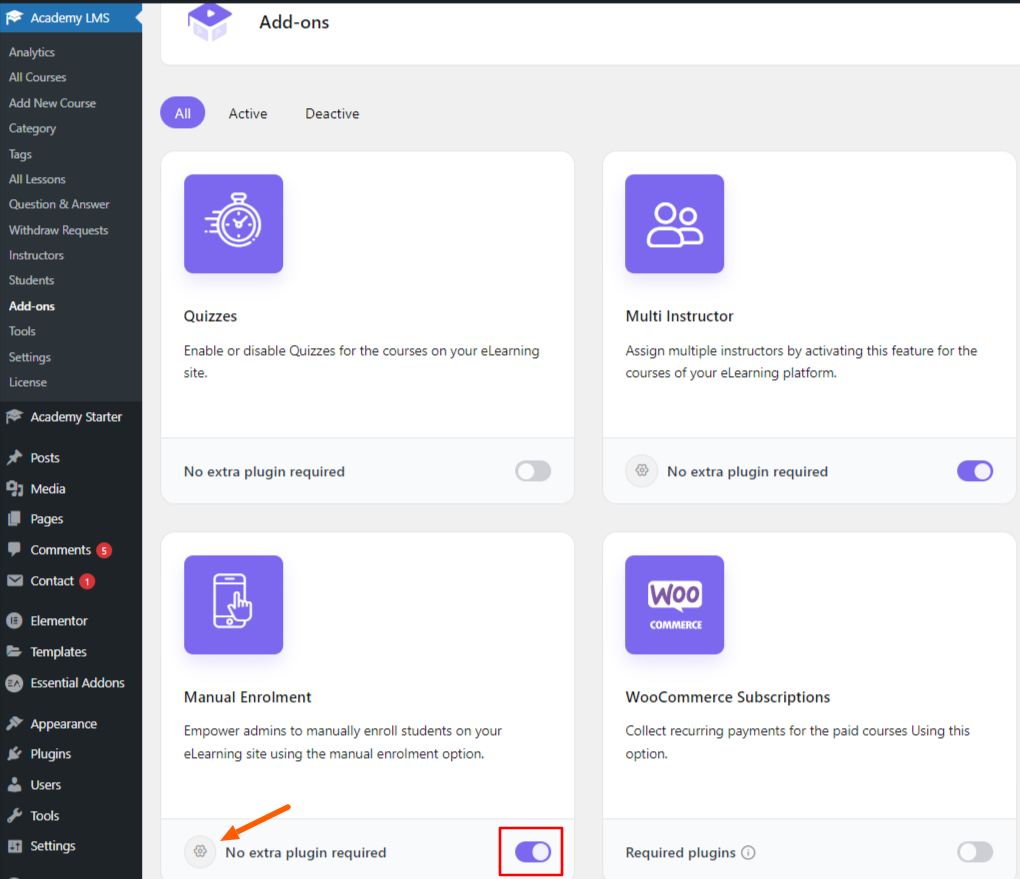Image resolution: width=1020 pixels, height=879 pixels.
Task: Turn off the Manual Enrolment toggle
Action: 533,852
